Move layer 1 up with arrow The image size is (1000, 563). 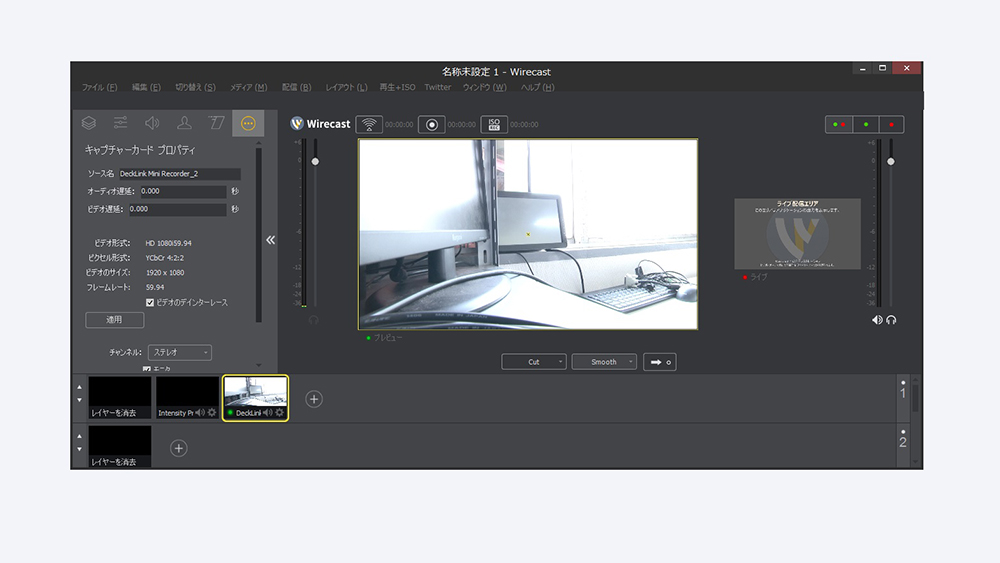79,387
